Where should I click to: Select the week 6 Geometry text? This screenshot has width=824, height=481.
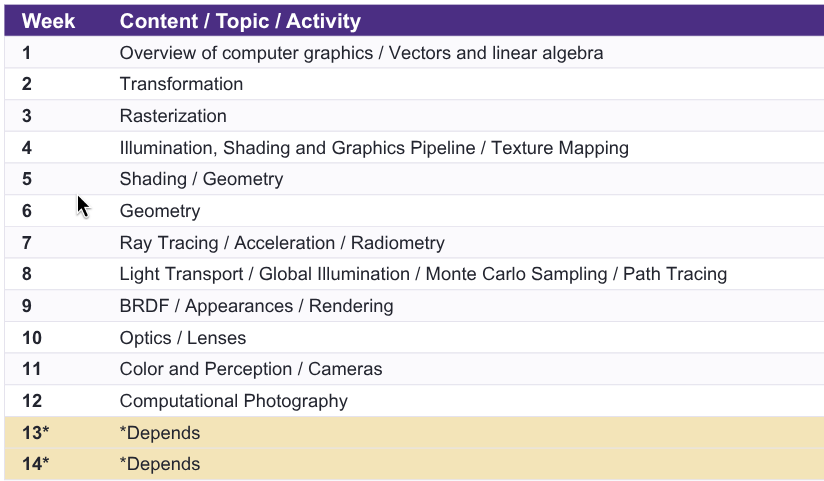(160, 211)
